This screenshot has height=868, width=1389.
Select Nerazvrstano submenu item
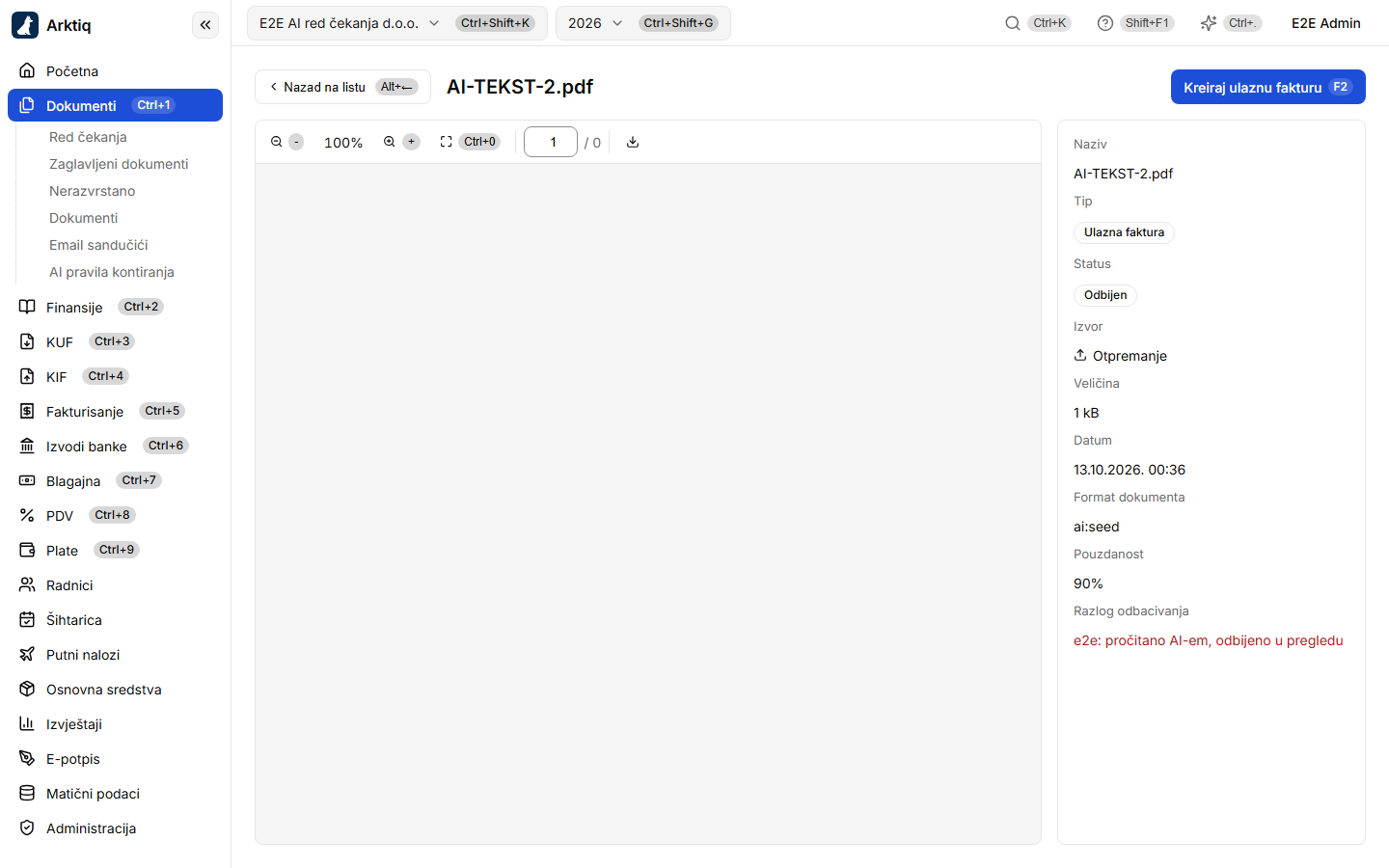92,191
